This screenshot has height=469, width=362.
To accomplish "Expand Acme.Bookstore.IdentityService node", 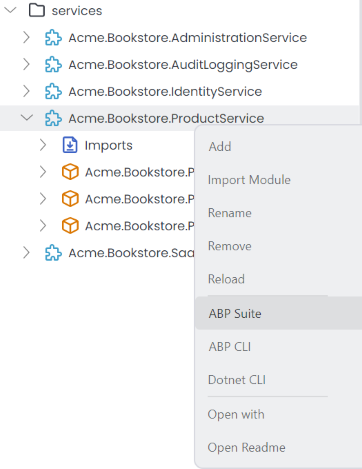I will (26, 91).
